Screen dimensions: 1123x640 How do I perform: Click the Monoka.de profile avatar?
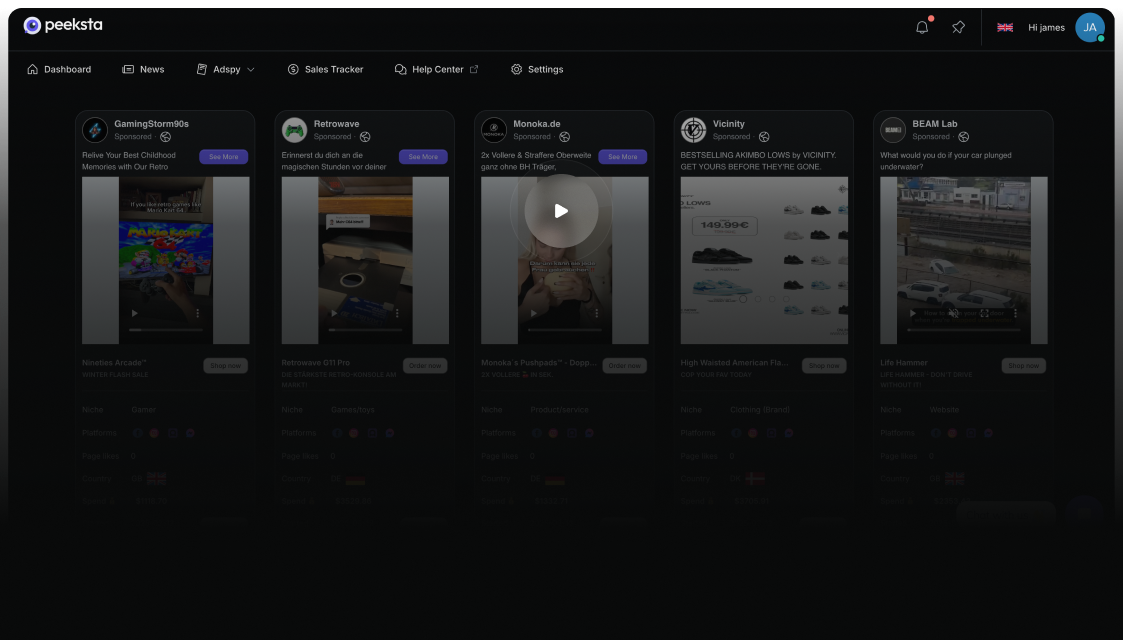click(493, 130)
